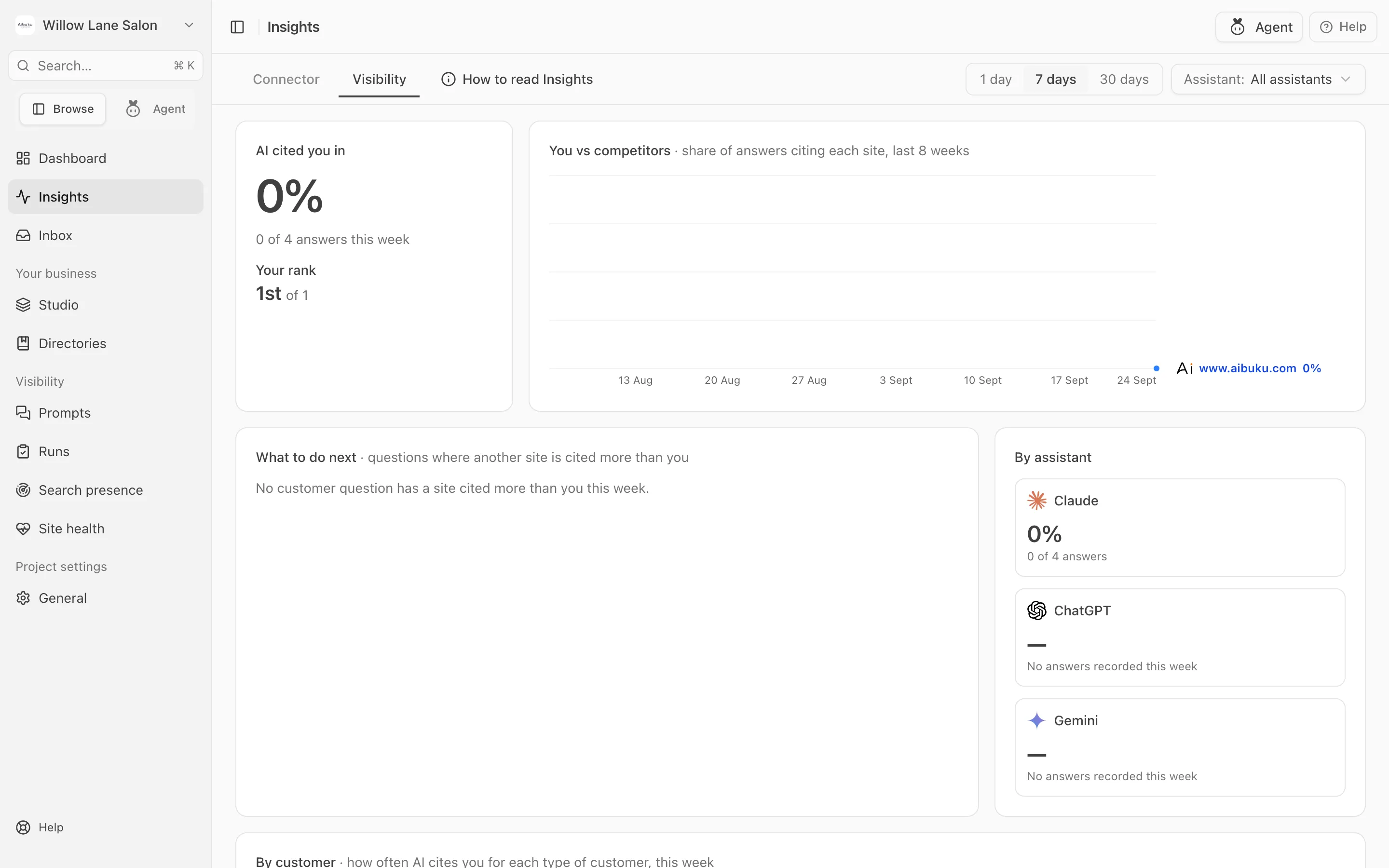
Task: Open Directories
Action: coord(106,343)
